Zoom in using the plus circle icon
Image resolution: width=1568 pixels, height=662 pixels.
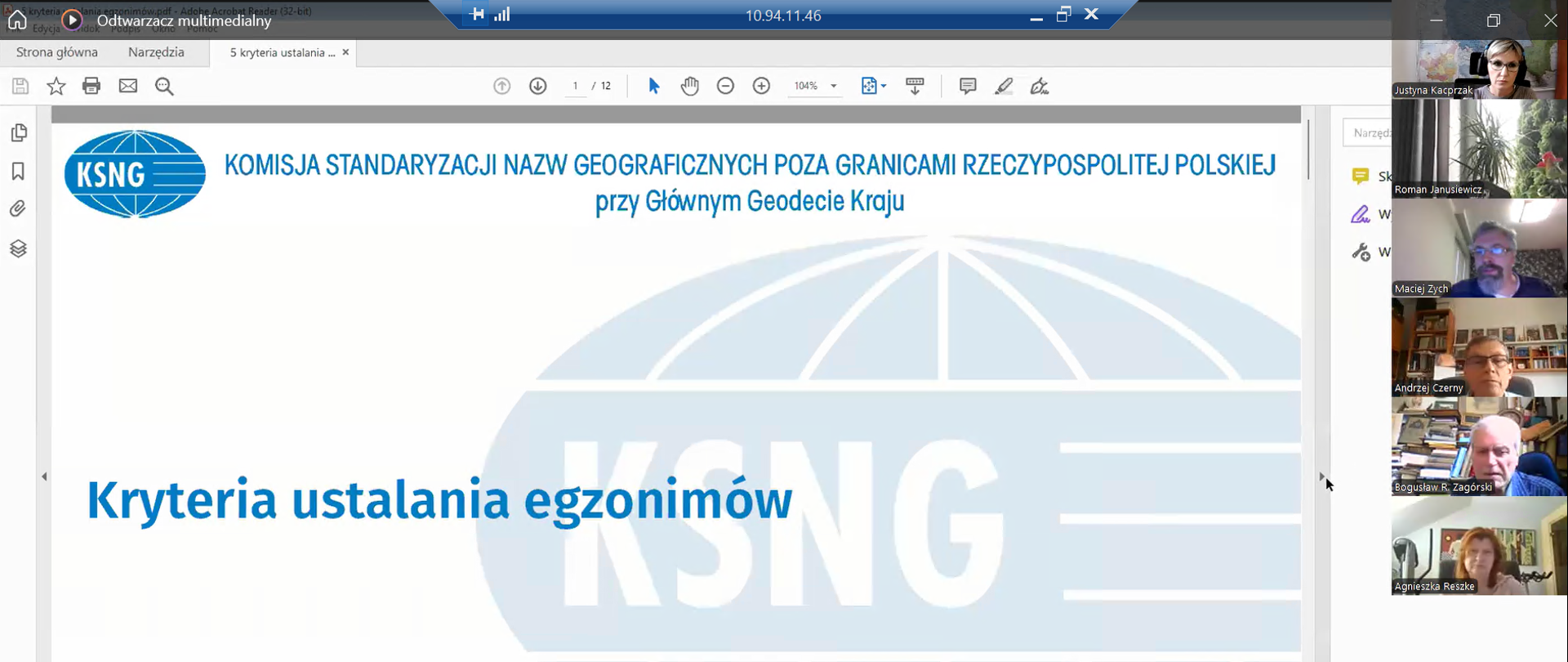point(761,86)
